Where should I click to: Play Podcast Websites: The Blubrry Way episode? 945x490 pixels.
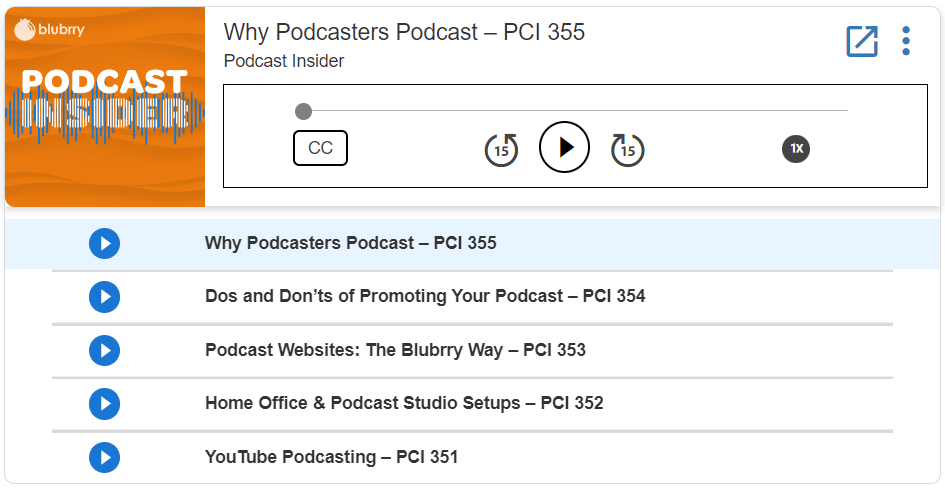click(104, 350)
